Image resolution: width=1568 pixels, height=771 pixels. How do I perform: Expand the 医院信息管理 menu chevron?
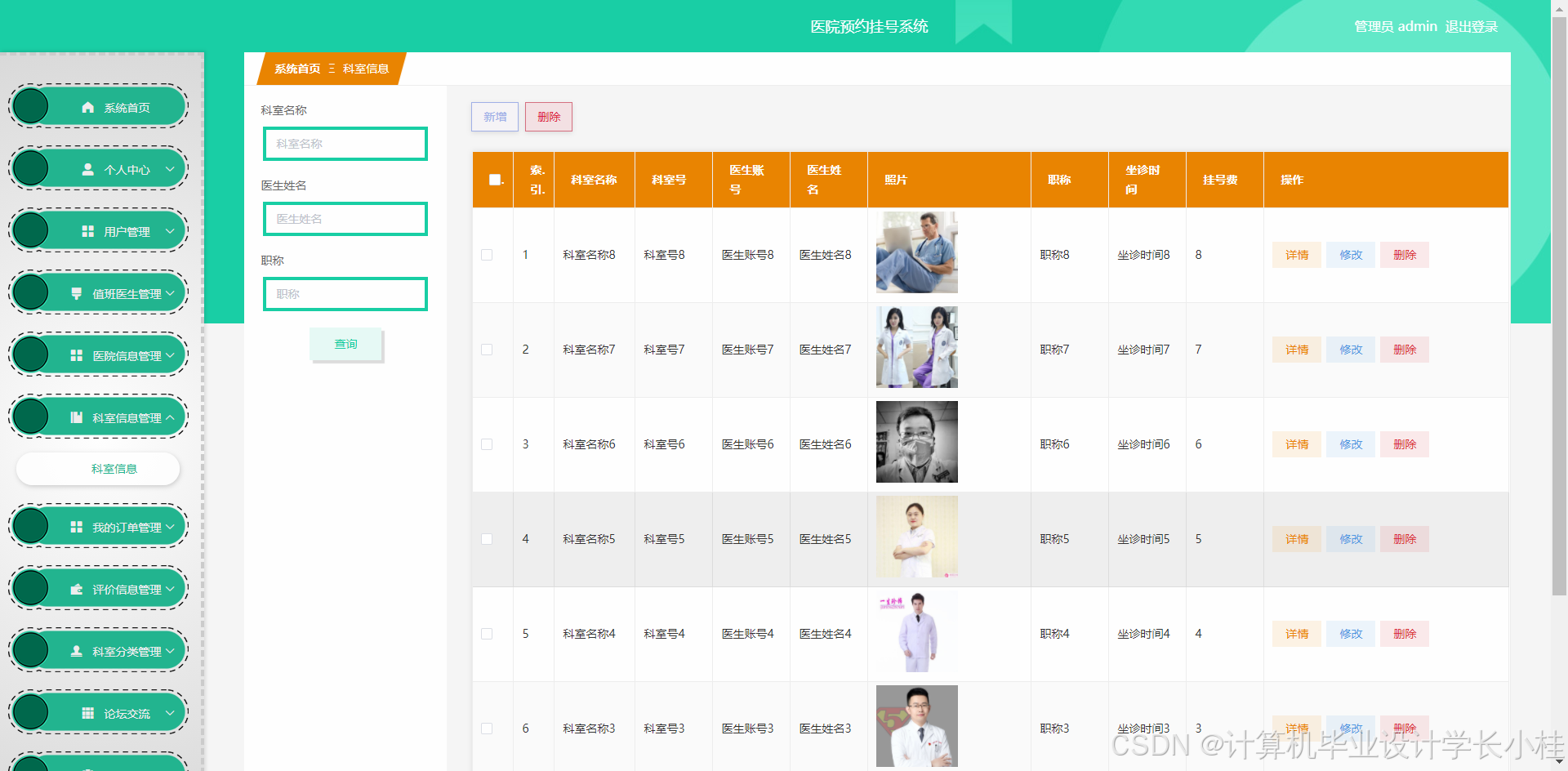170,356
